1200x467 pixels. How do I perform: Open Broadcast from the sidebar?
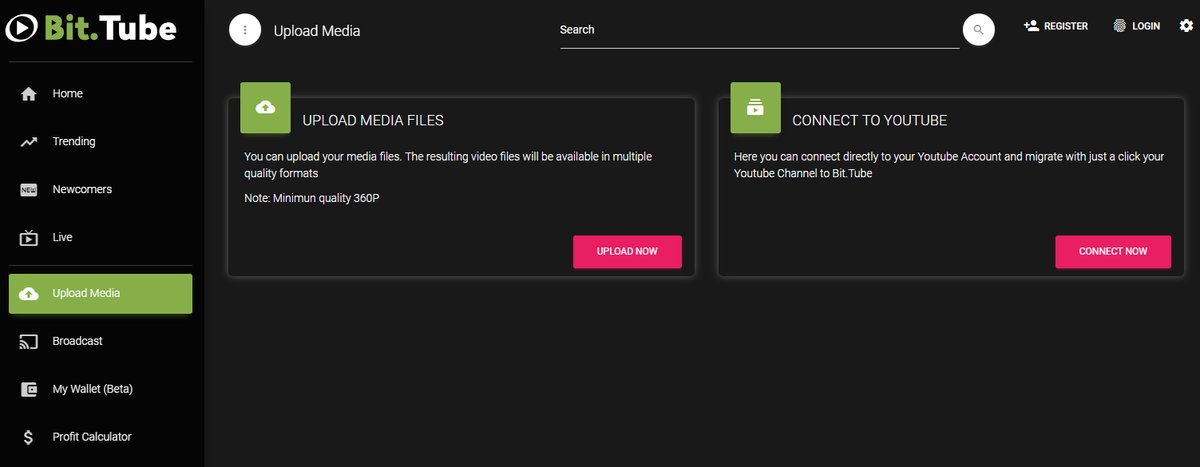100,341
